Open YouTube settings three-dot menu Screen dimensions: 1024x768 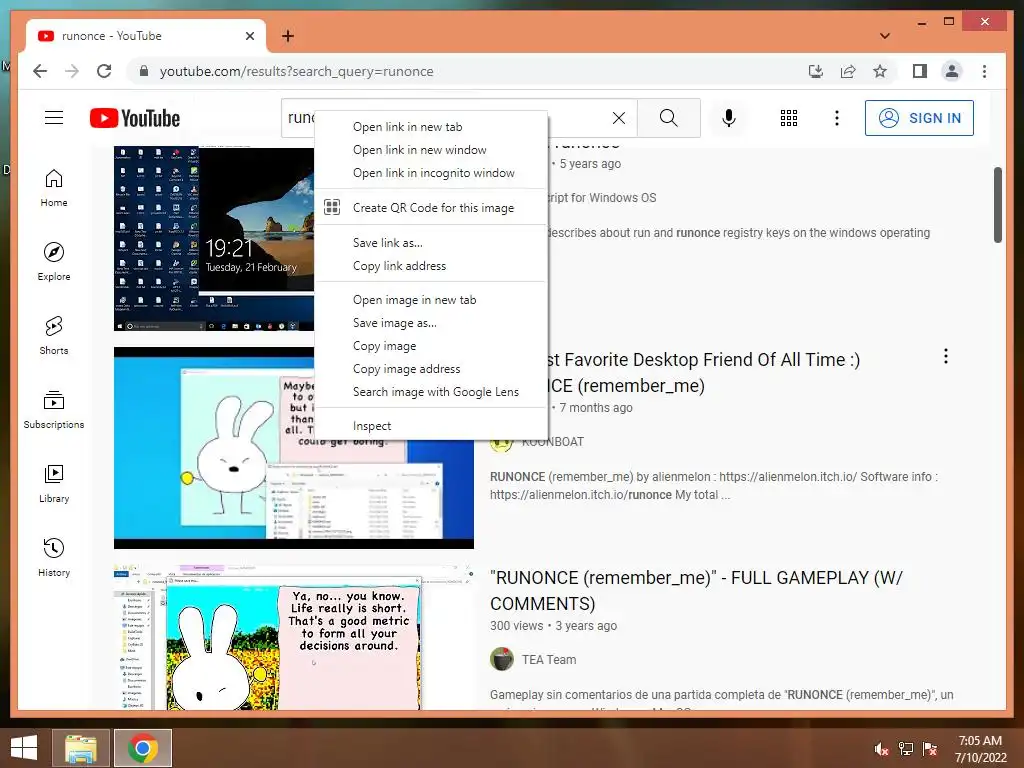(837, 118)
